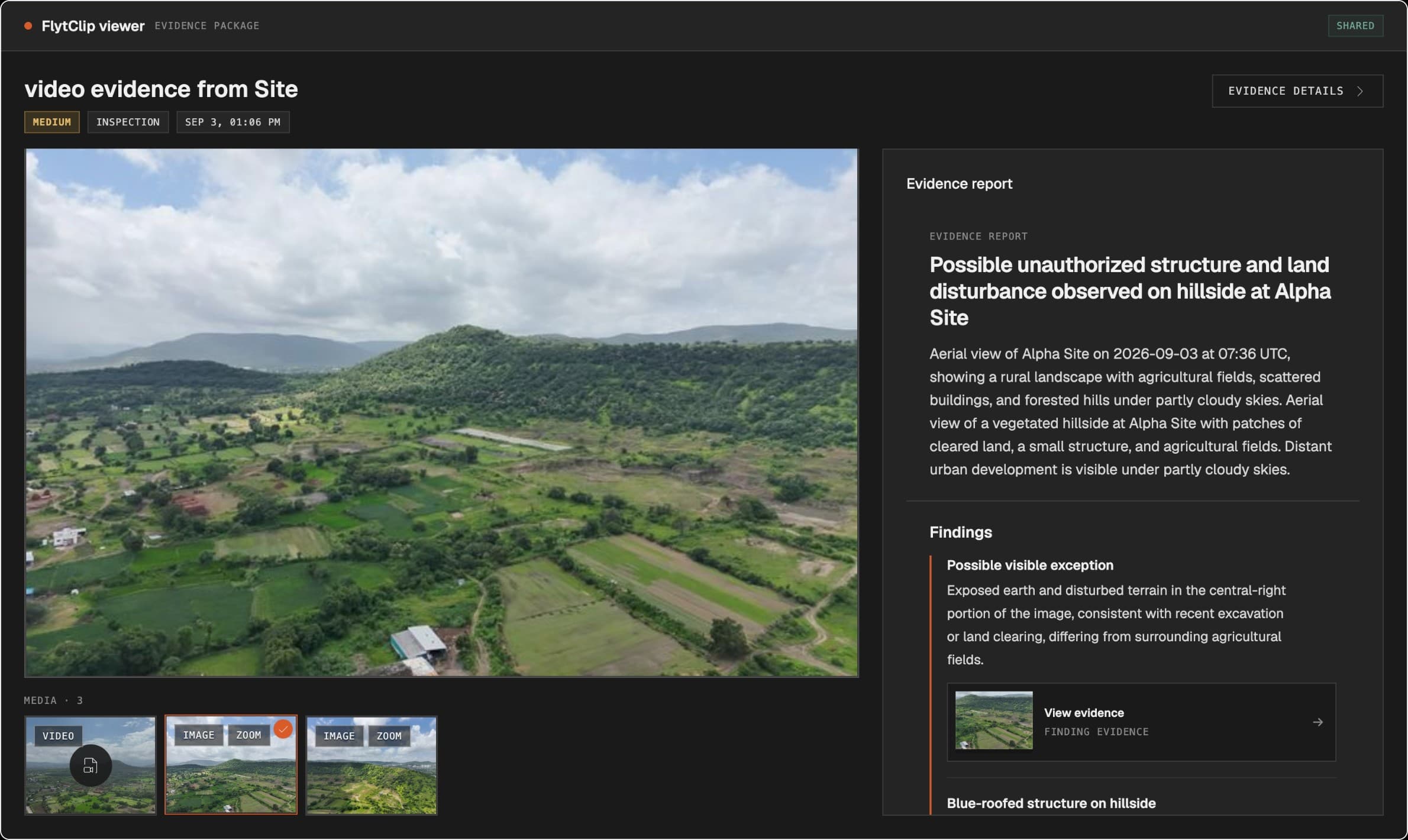Image resolution: width=1408 pixels, height=840 pixels.
Task: Select the MEDIUM severity tag
Action: point(52,122)
